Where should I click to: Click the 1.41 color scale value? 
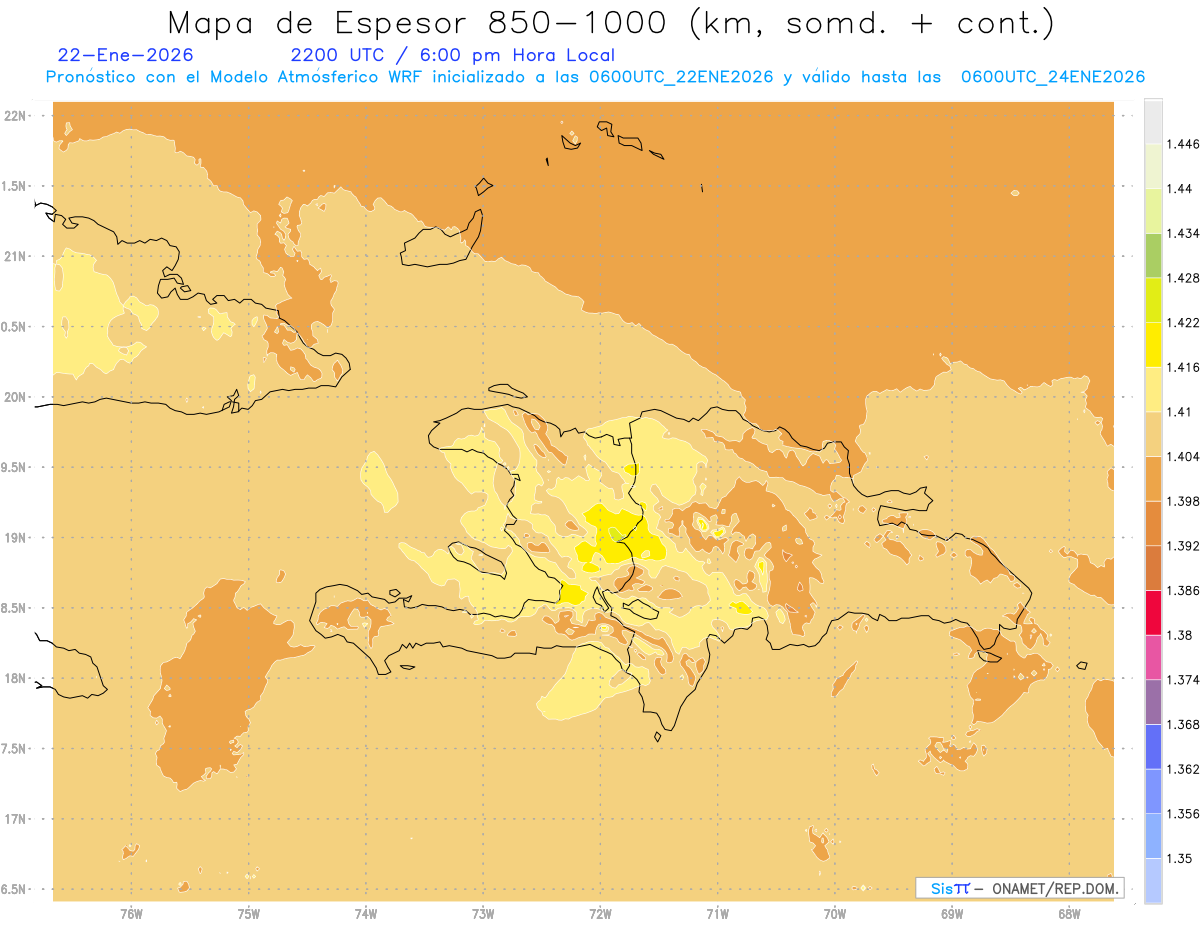[x=1181, y=412]
